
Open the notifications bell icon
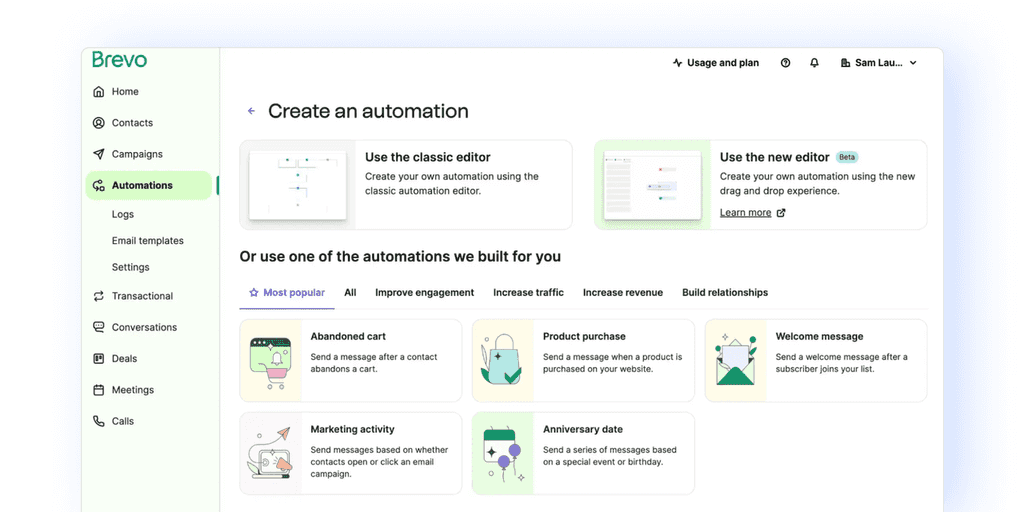pos(814,63)
